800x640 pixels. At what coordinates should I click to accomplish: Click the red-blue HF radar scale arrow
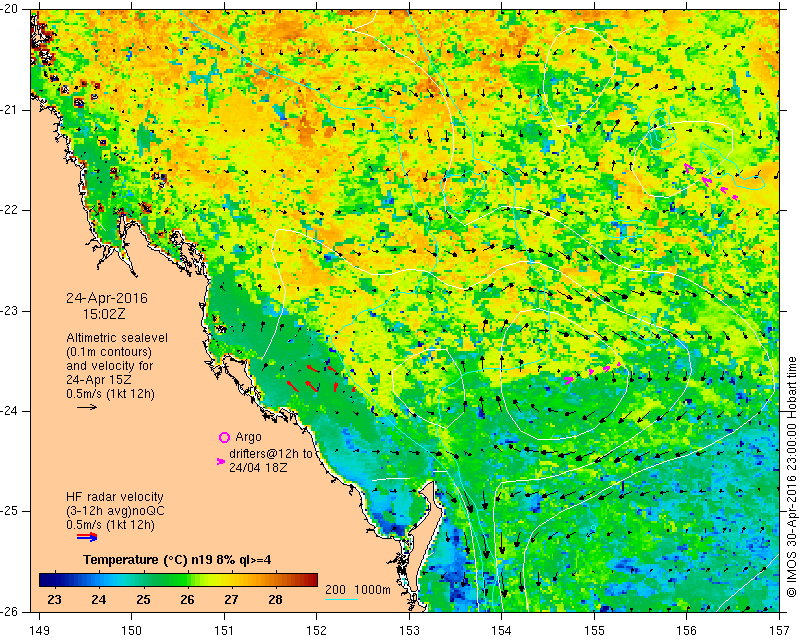(87, 537)
